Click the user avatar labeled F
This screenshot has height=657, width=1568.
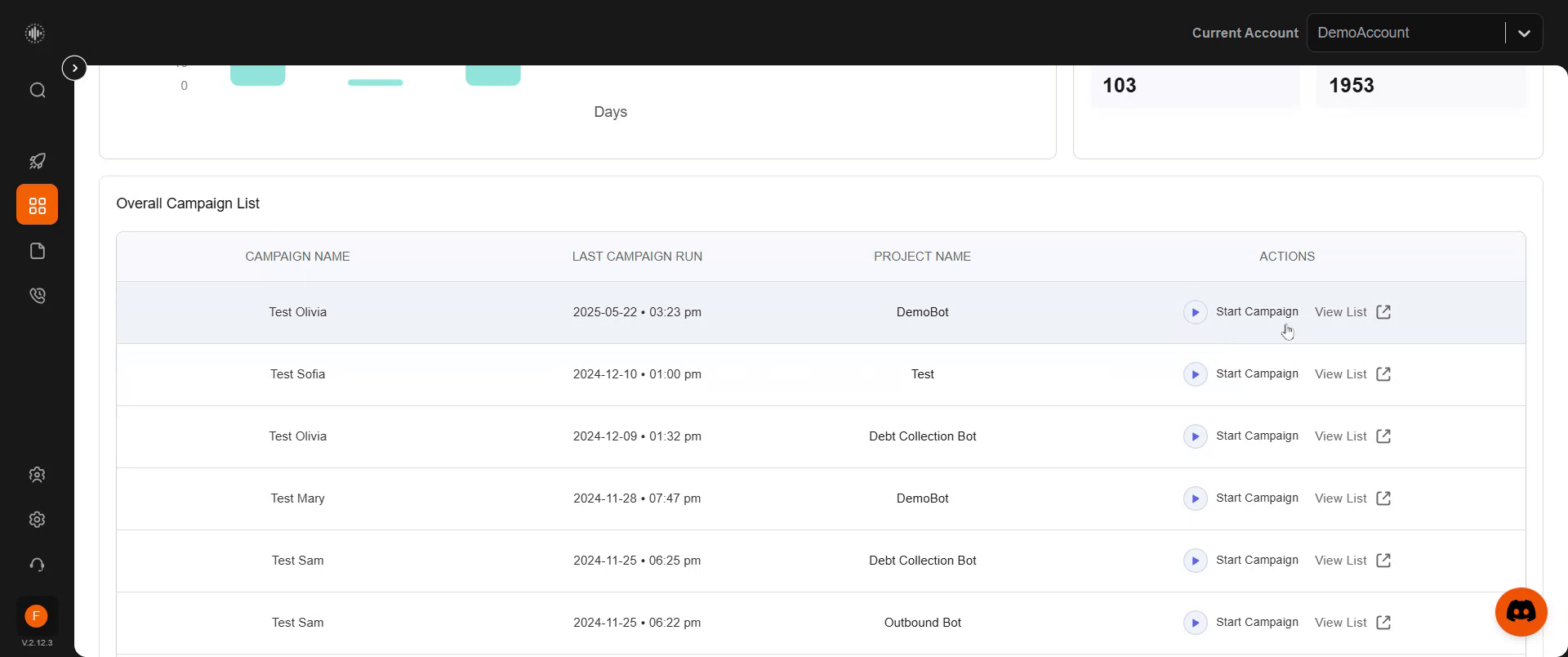coord(36,616)
